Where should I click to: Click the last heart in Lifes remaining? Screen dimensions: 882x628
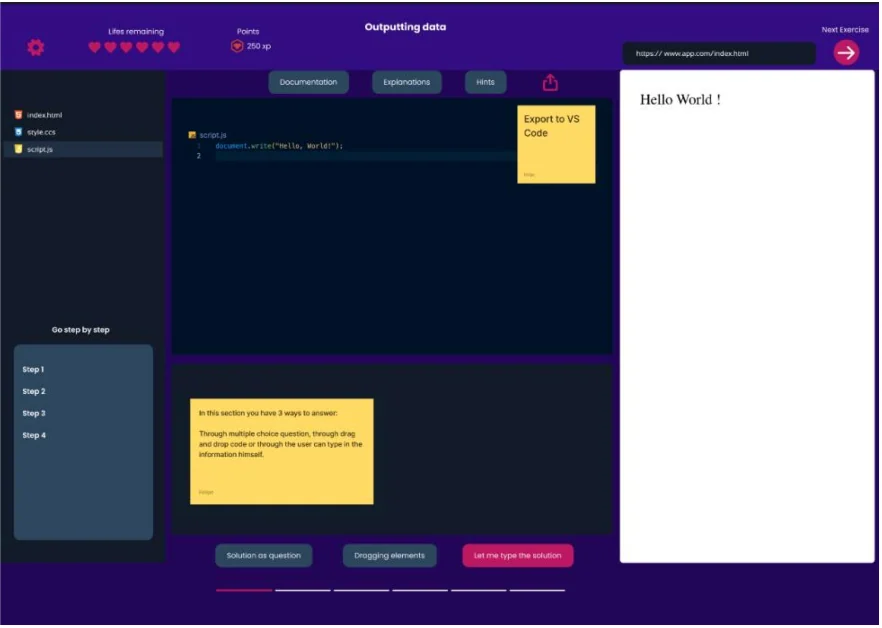[174, 47]
